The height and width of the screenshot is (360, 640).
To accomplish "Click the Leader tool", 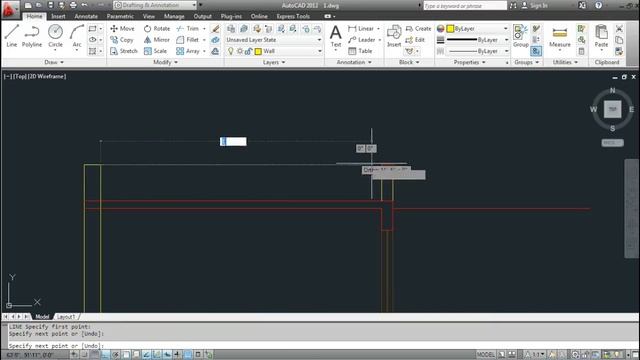I will coord(362,40).
